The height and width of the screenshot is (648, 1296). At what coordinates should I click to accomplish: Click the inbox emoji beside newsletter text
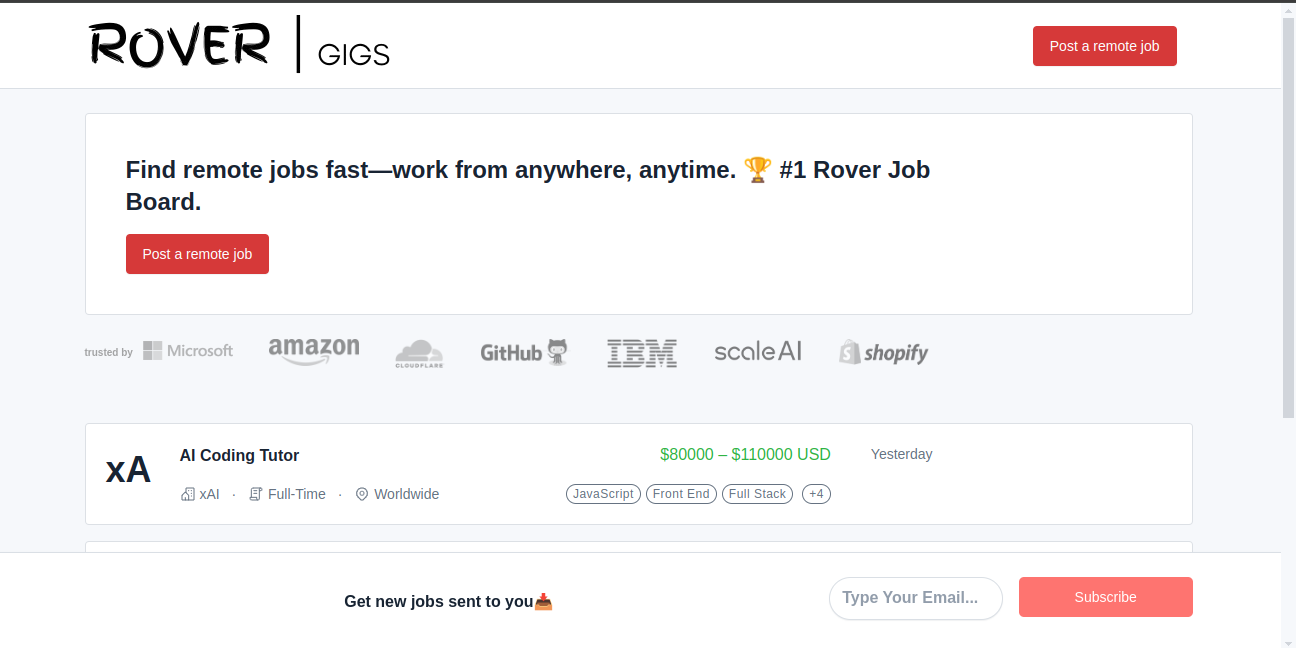click(x=543, y=601)
